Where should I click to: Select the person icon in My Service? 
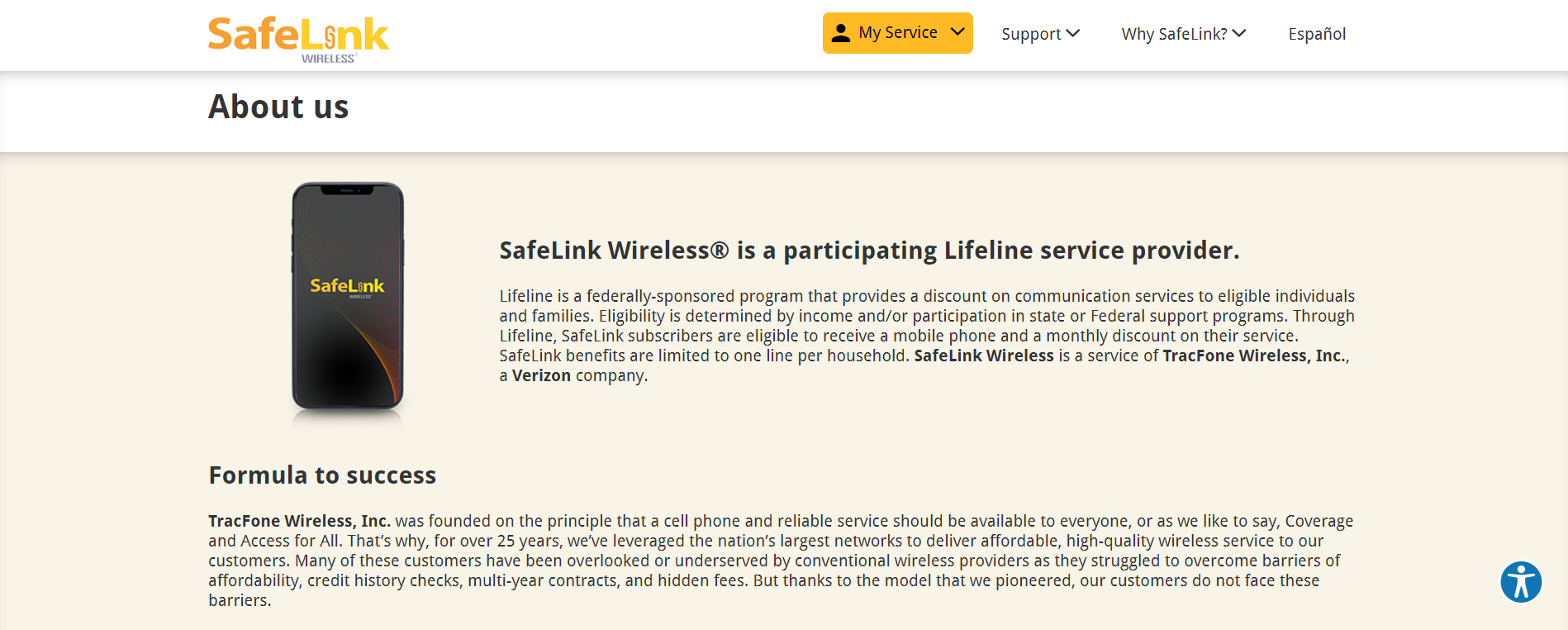tap(840, 33)
